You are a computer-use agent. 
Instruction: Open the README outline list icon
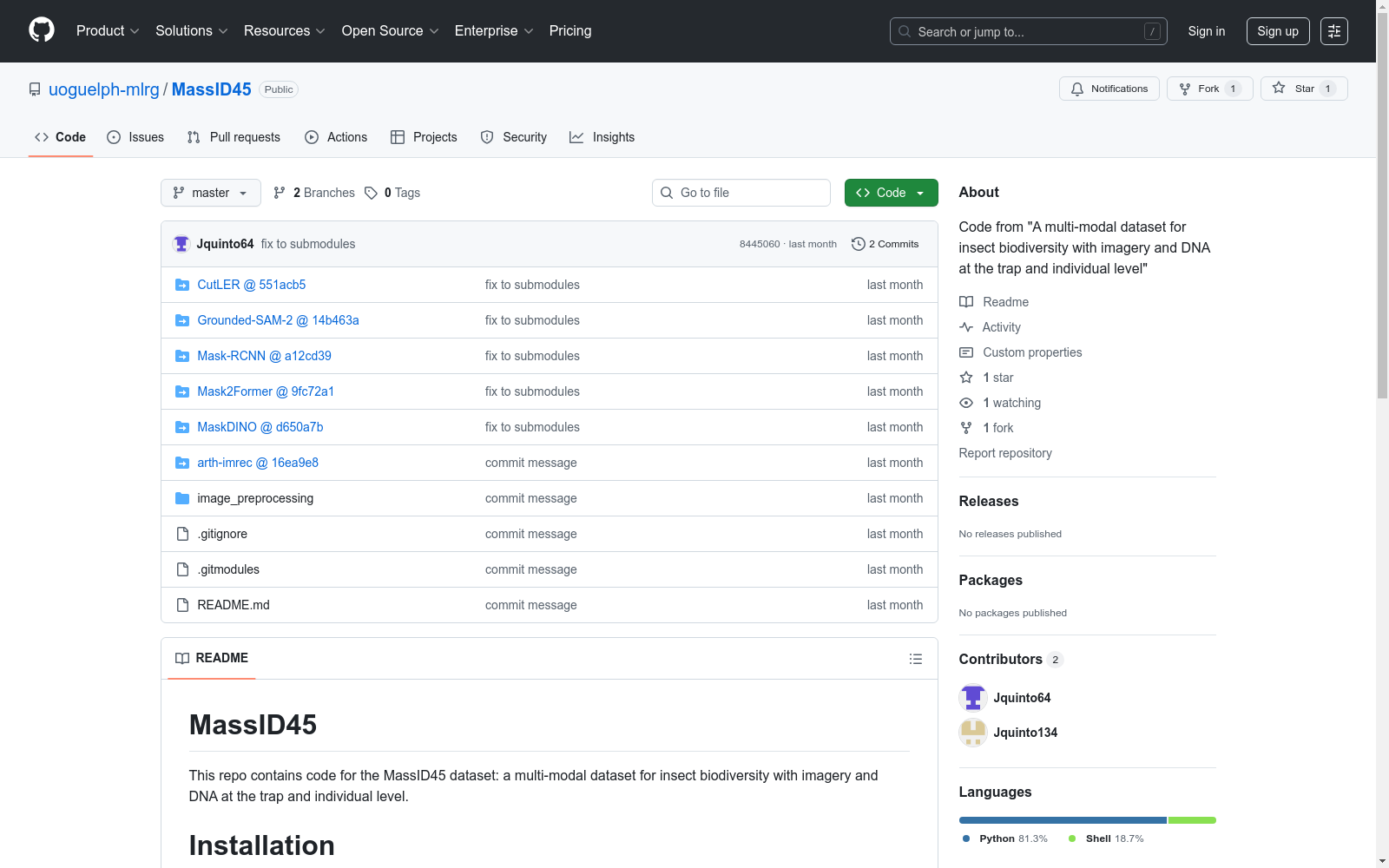click(916, 659)
